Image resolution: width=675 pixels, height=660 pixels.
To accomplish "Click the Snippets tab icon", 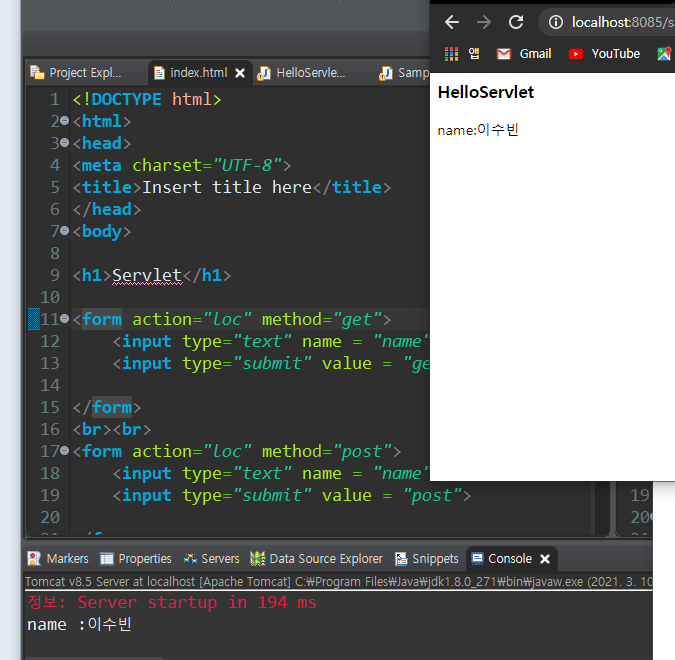I will click(x=401, y=559).
